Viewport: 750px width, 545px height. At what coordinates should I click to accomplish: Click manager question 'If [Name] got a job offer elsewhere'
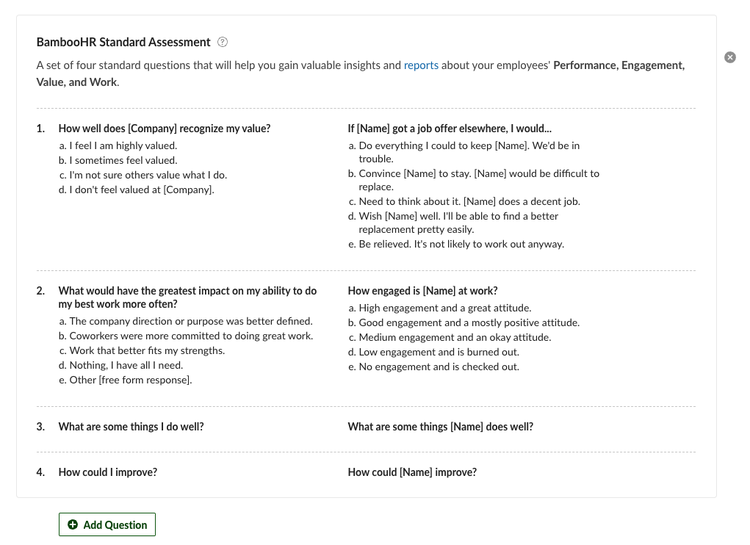click(x=450, y=128)
